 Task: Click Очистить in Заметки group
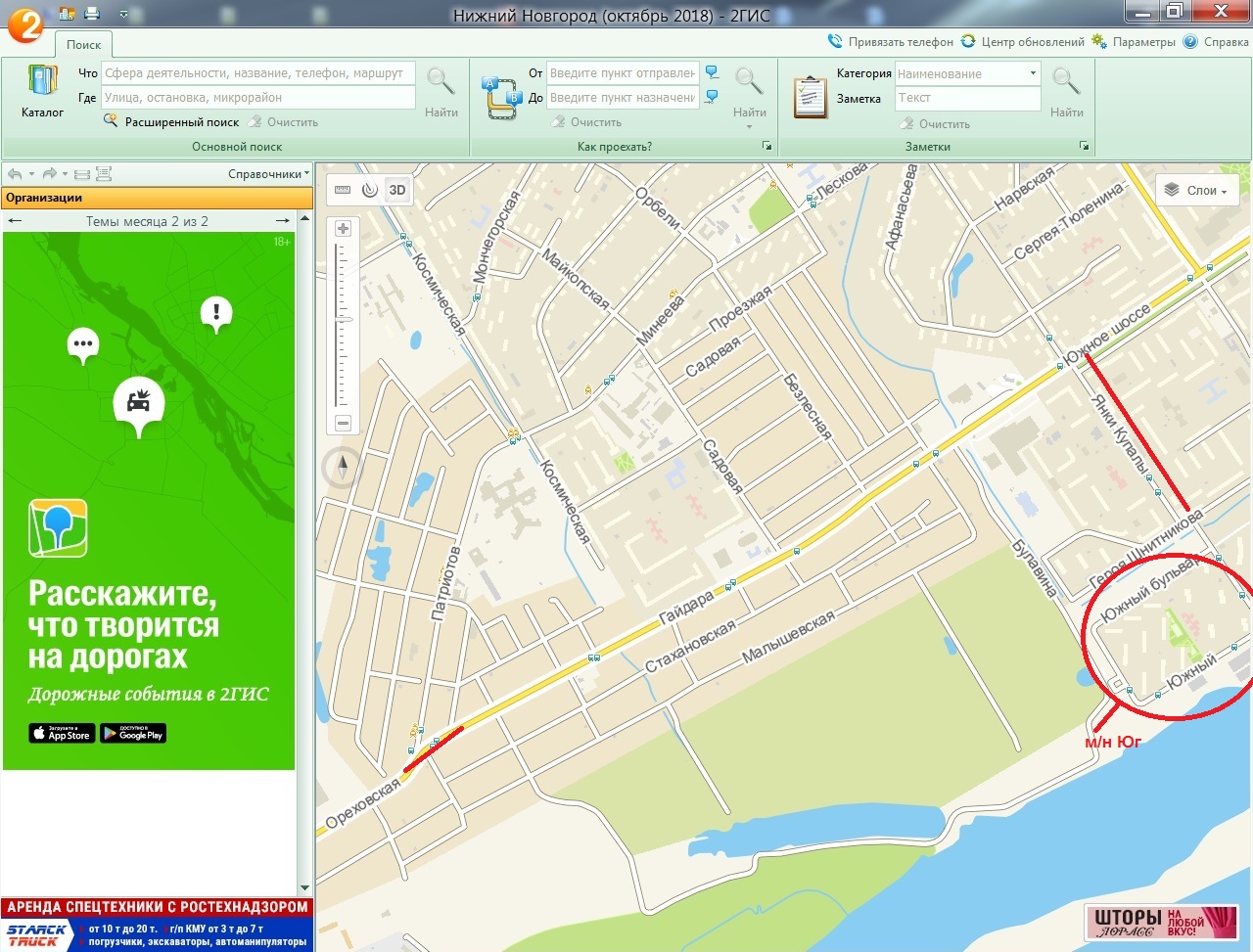coord(935,124)
